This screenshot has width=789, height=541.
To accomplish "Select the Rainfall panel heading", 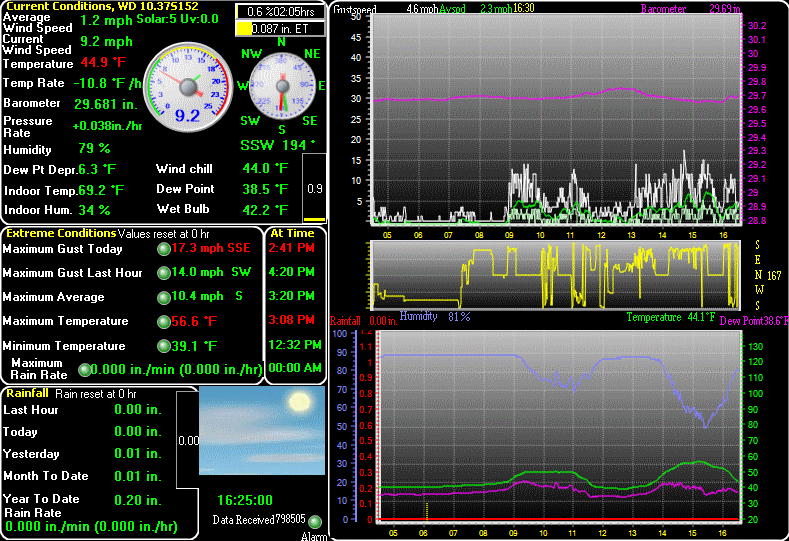I will pyautogui.click(x=27, y=393).
